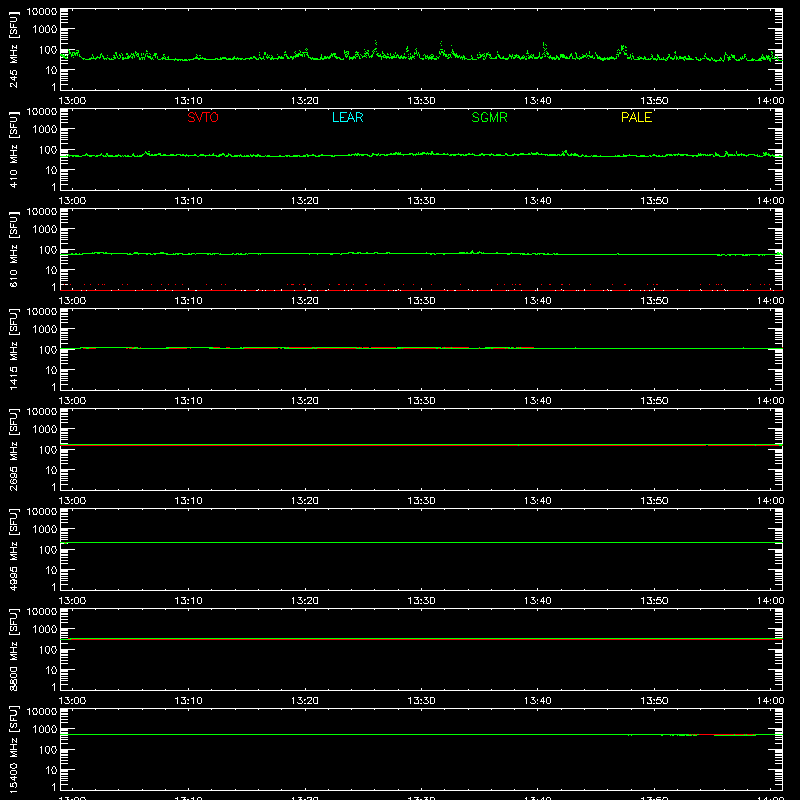Click the 10000 y-axis value in 245 MHz panel
Screen dimensions: 800x800
(42, 12)
